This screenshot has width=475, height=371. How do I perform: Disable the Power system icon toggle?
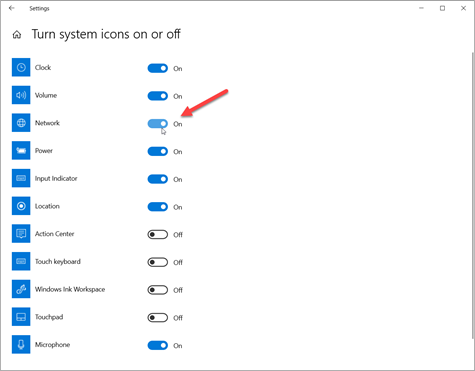(158, 151)
